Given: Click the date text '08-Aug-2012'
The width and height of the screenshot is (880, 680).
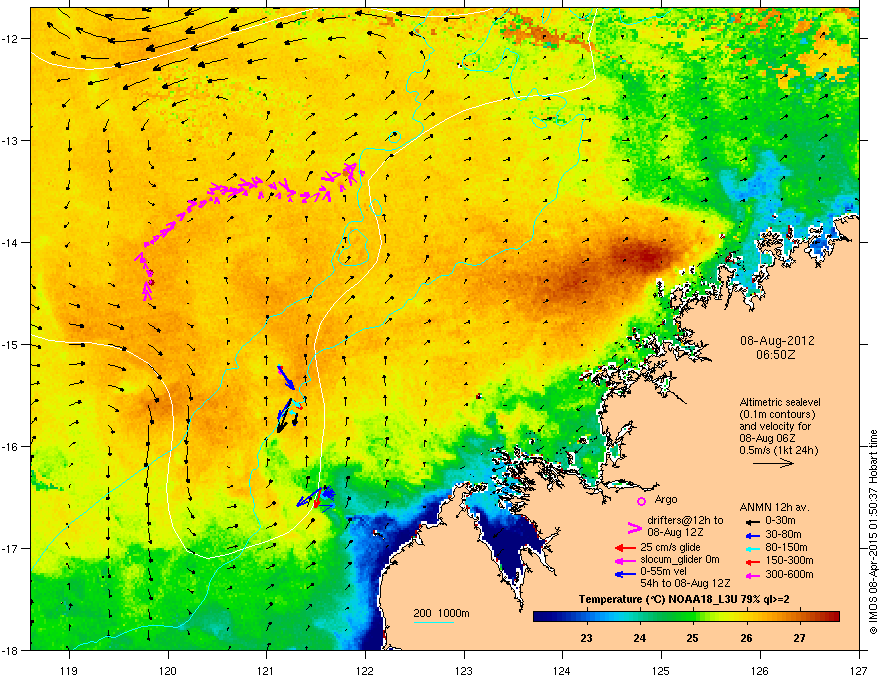Looking at the screenshot, I should tap(777, 341).
